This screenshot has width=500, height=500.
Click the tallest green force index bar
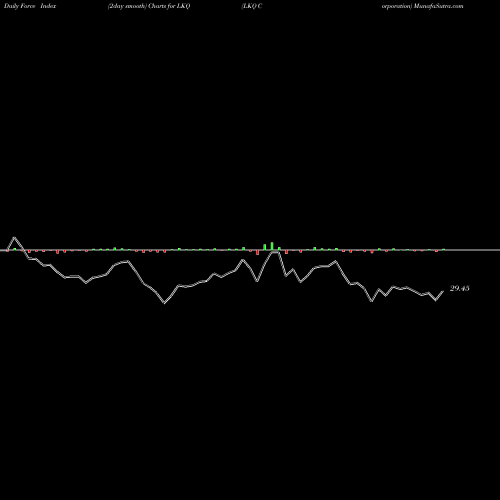(x=272, y=246)
